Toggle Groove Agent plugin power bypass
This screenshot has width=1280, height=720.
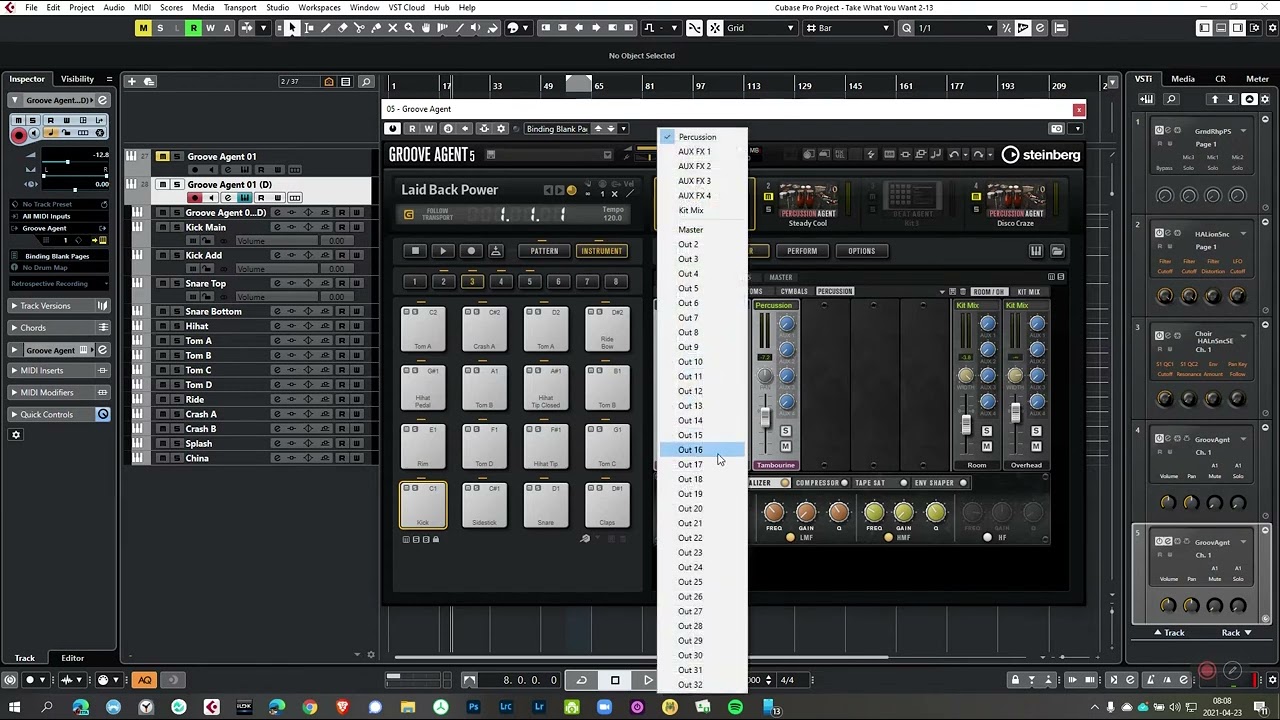392,128
